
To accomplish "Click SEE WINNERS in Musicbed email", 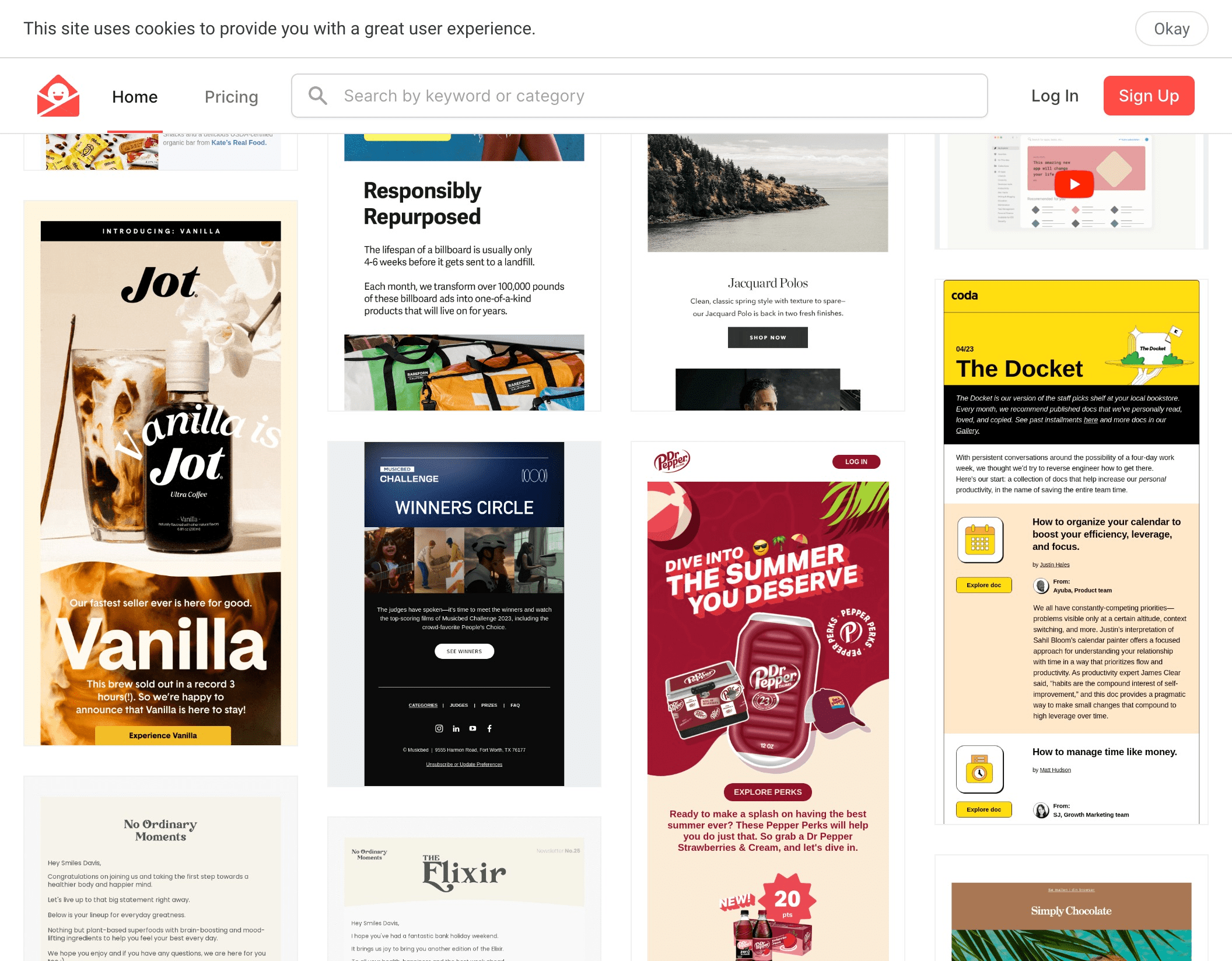I will (464, 651).
